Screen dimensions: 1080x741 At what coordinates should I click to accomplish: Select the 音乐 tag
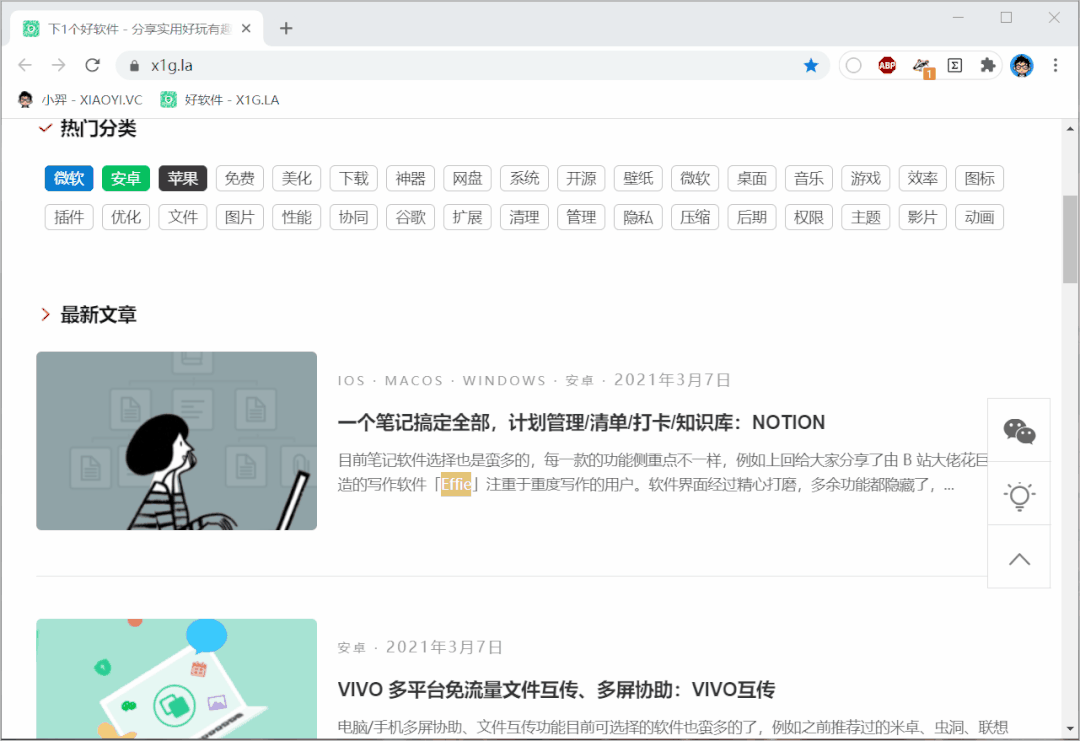tap(809, 178)
